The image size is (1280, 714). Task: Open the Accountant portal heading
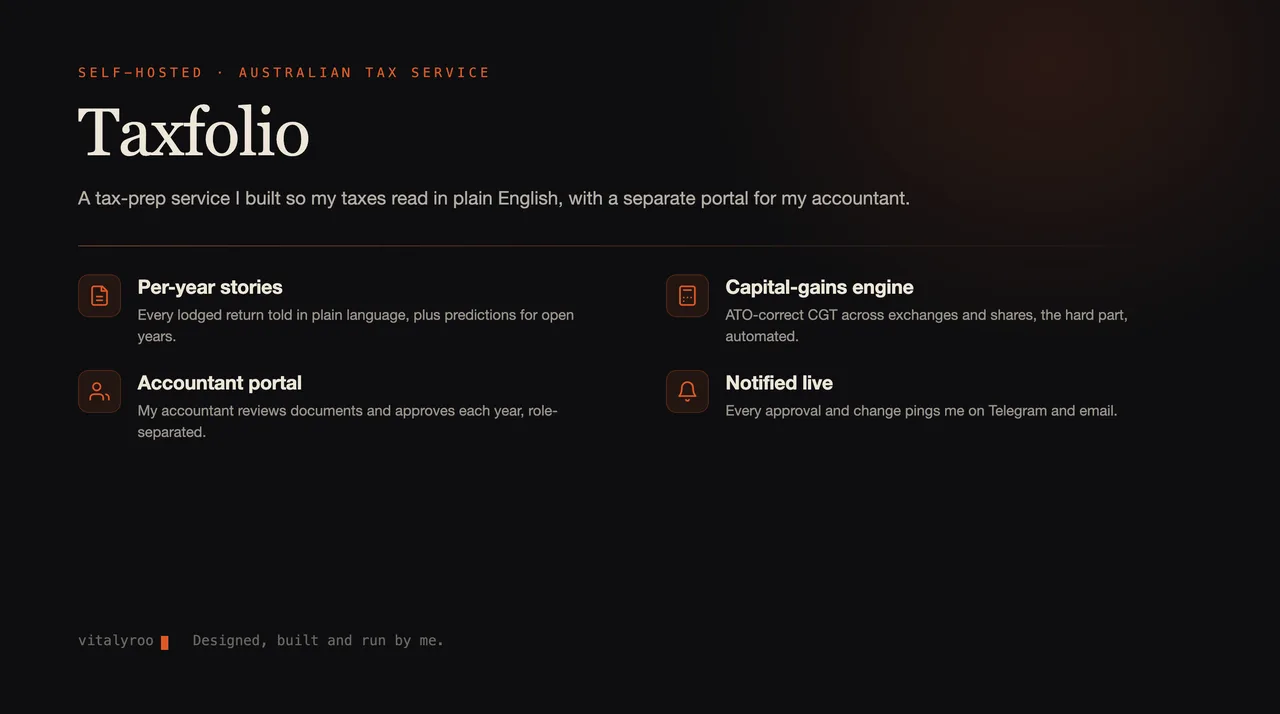[x=219, y=383]
